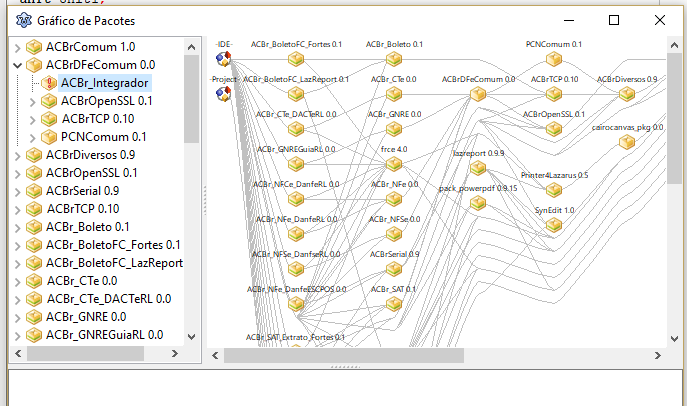Click tree panel scroll down arrow

coord(191,337)
